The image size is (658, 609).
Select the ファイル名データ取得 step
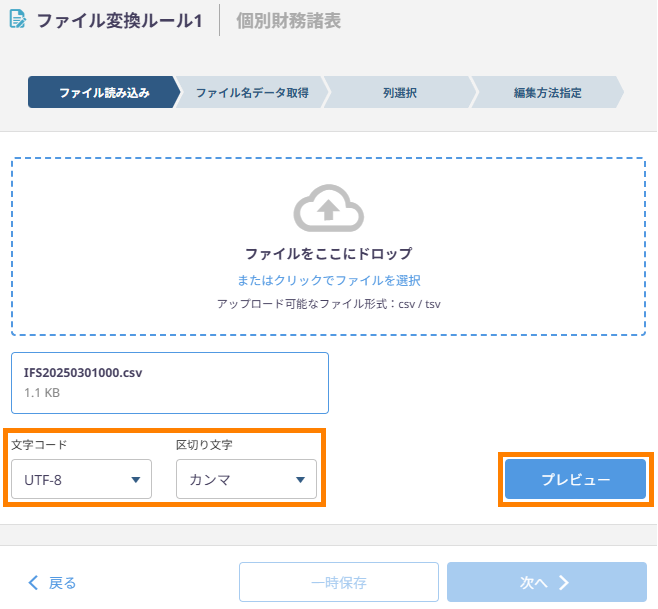click(x=252, y=92)
